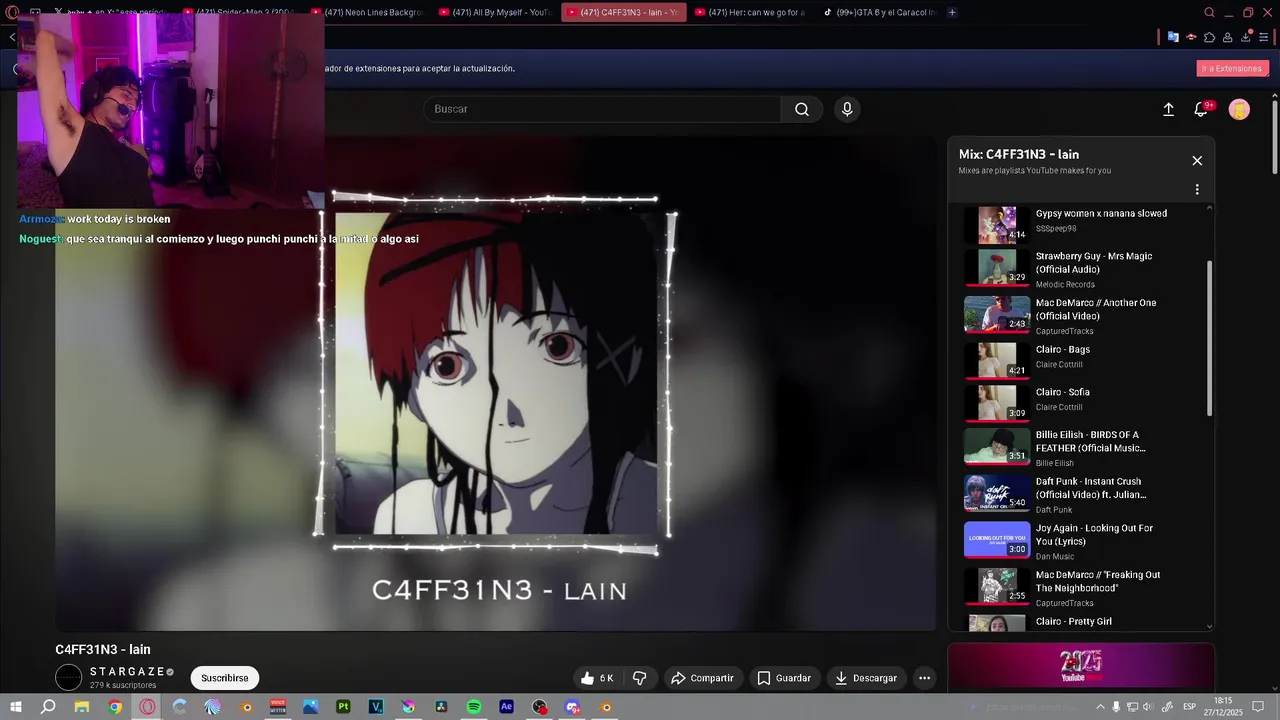Open Google Translate extension icon
Viewport: 1280px width, 720px height.
[1173, 37]
